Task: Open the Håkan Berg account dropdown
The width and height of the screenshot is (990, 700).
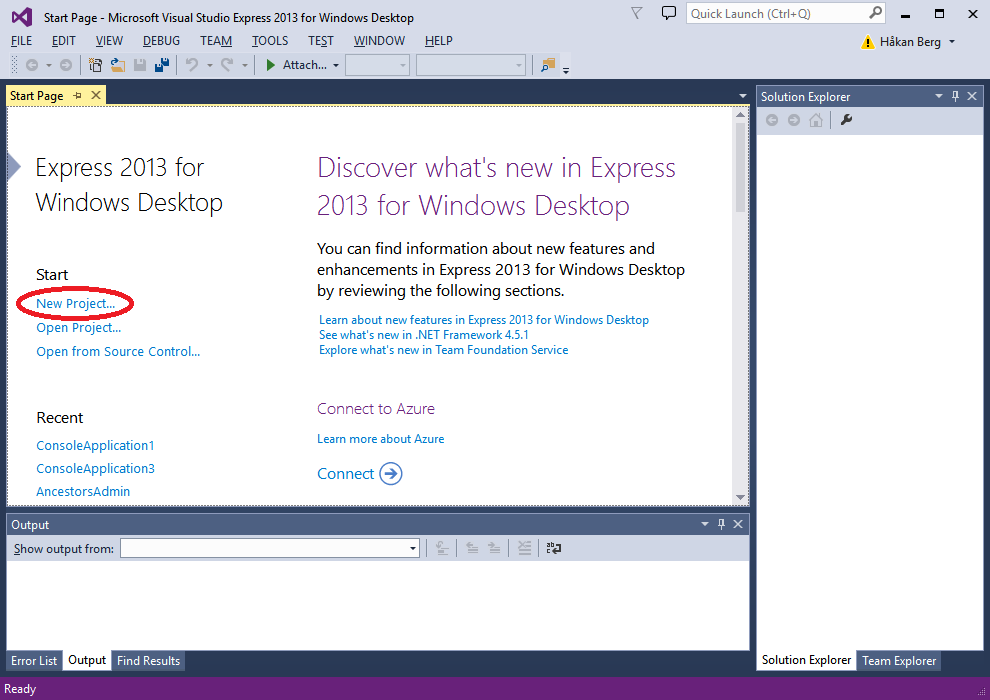Action: click(x=952, y=42)
